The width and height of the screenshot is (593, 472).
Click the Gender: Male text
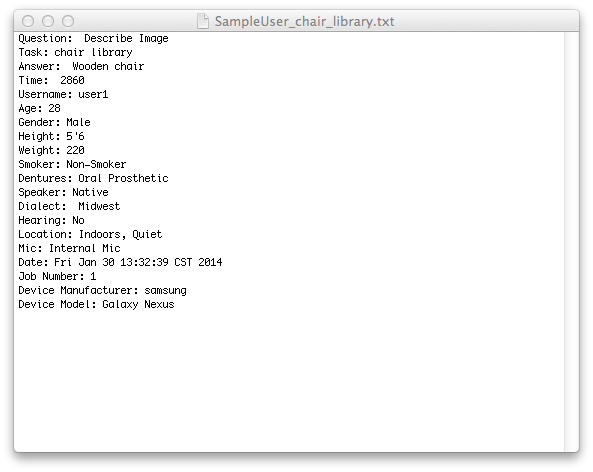[54, 123]
